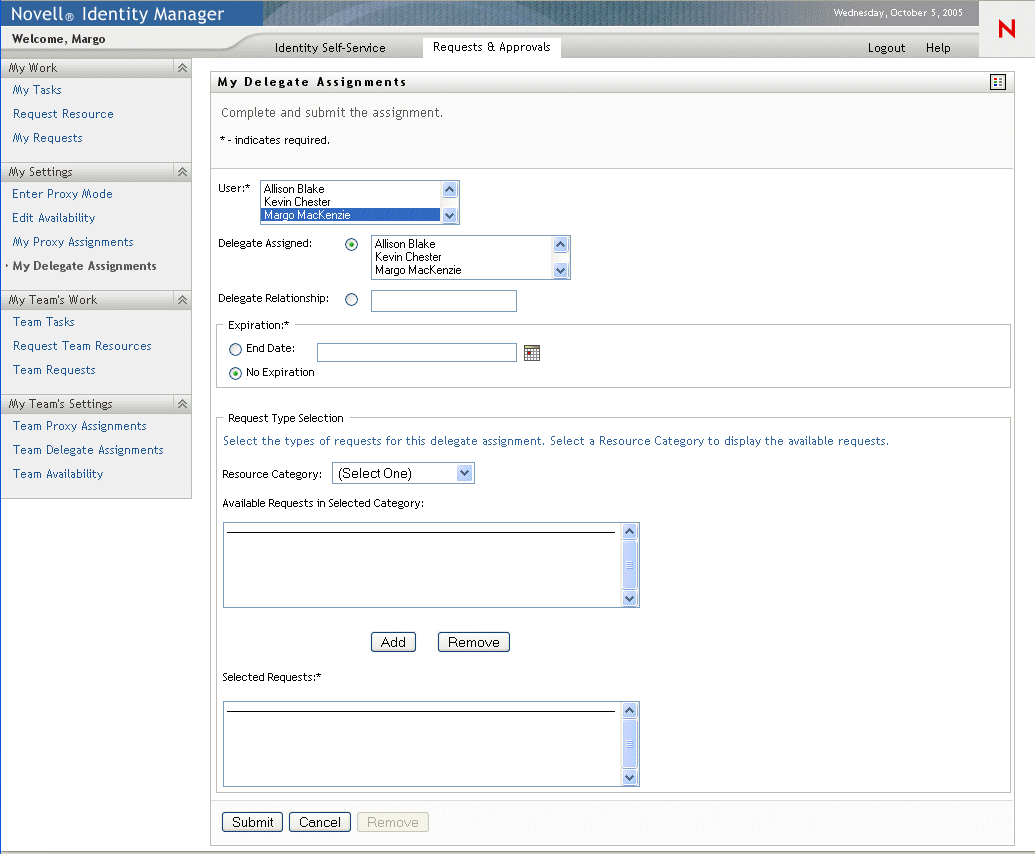The image size is (1035, 854).
Task: Open Edit Availability link
Action: pyautogui.click(x=53, y=218)
